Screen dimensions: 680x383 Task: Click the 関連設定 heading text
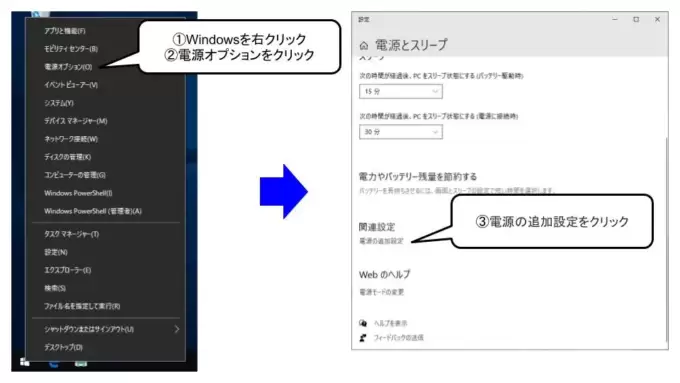click(377, 227)
